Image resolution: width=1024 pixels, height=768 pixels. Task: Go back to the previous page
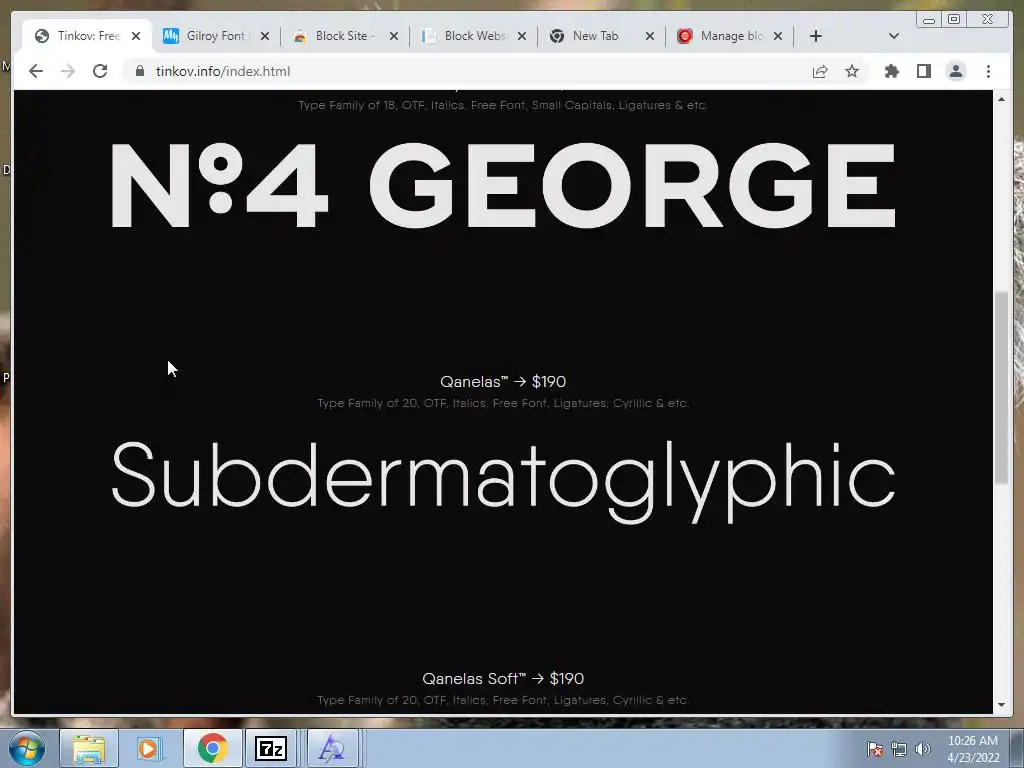(x=36, y=71)
